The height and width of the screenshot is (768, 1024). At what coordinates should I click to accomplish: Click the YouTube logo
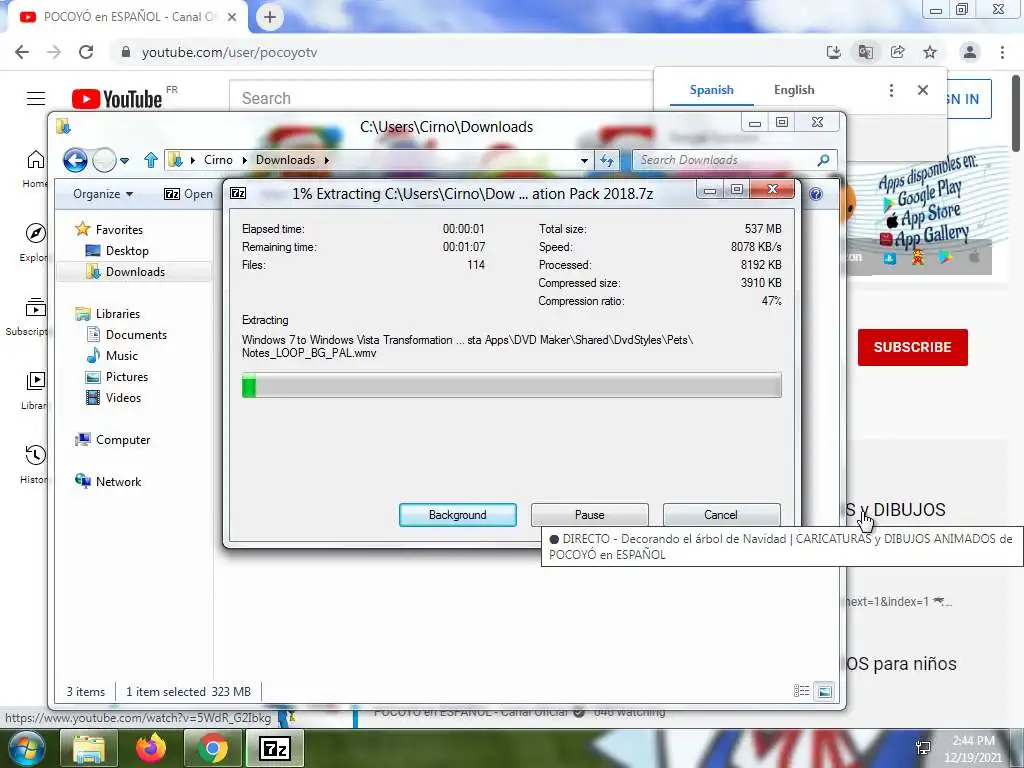coord(118,99)
